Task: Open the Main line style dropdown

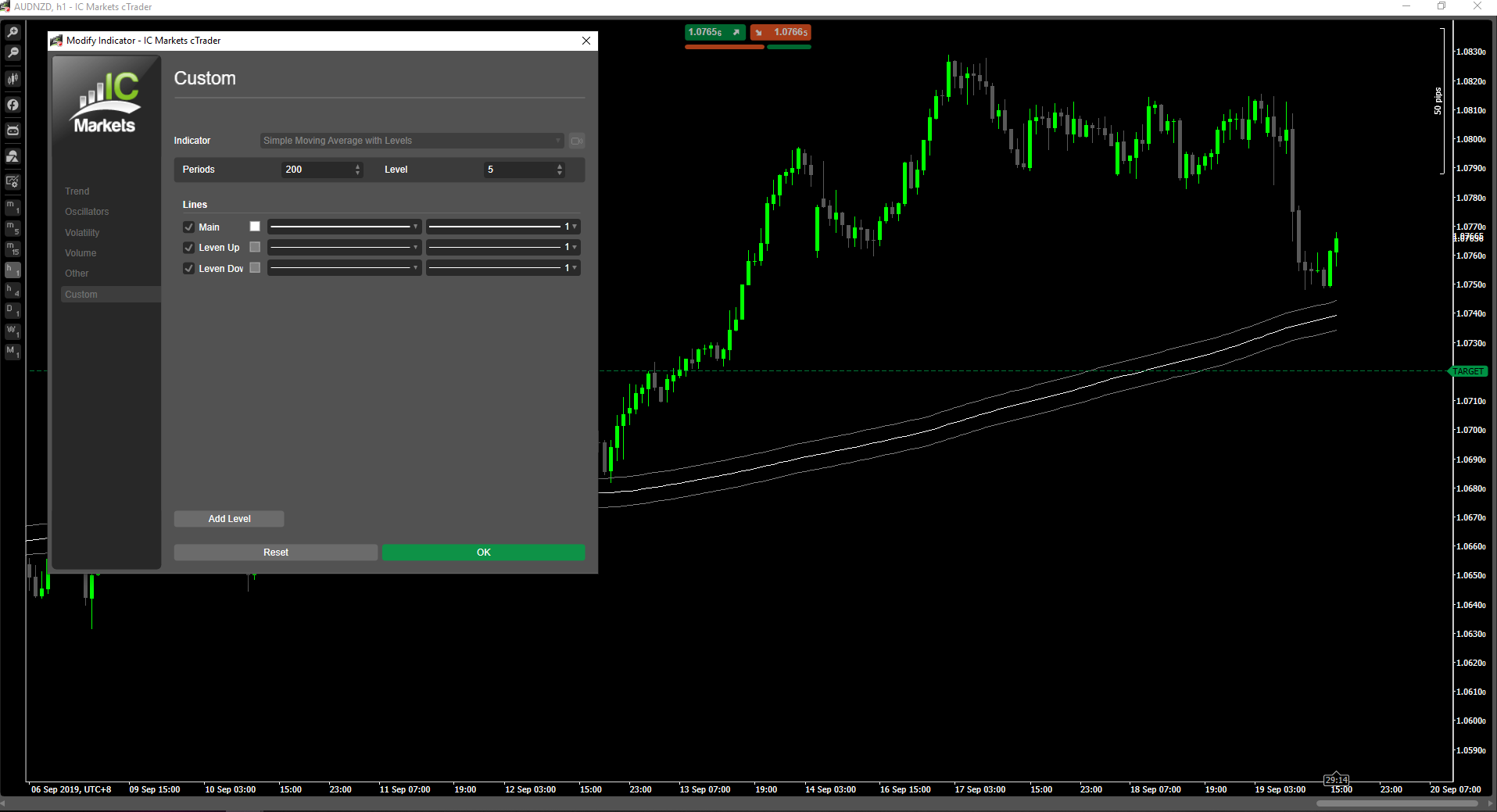Action: 344,226
